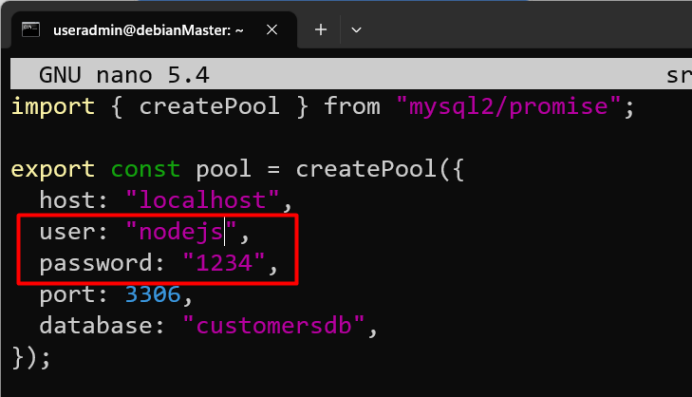Click the "pool" variable name

[223, 170]
